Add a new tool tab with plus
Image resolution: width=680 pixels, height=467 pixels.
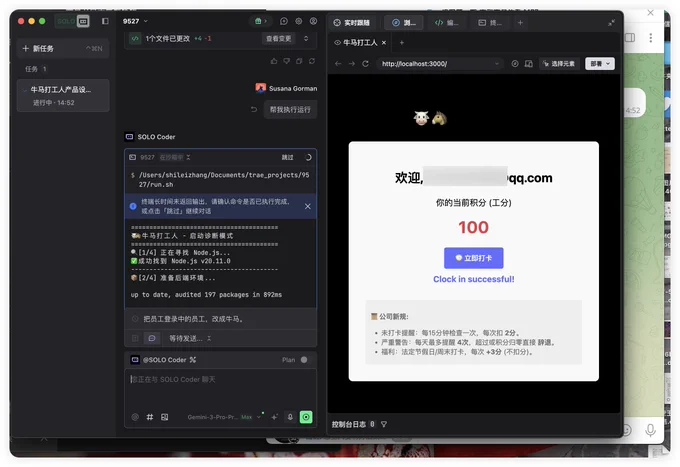[520, 23]
